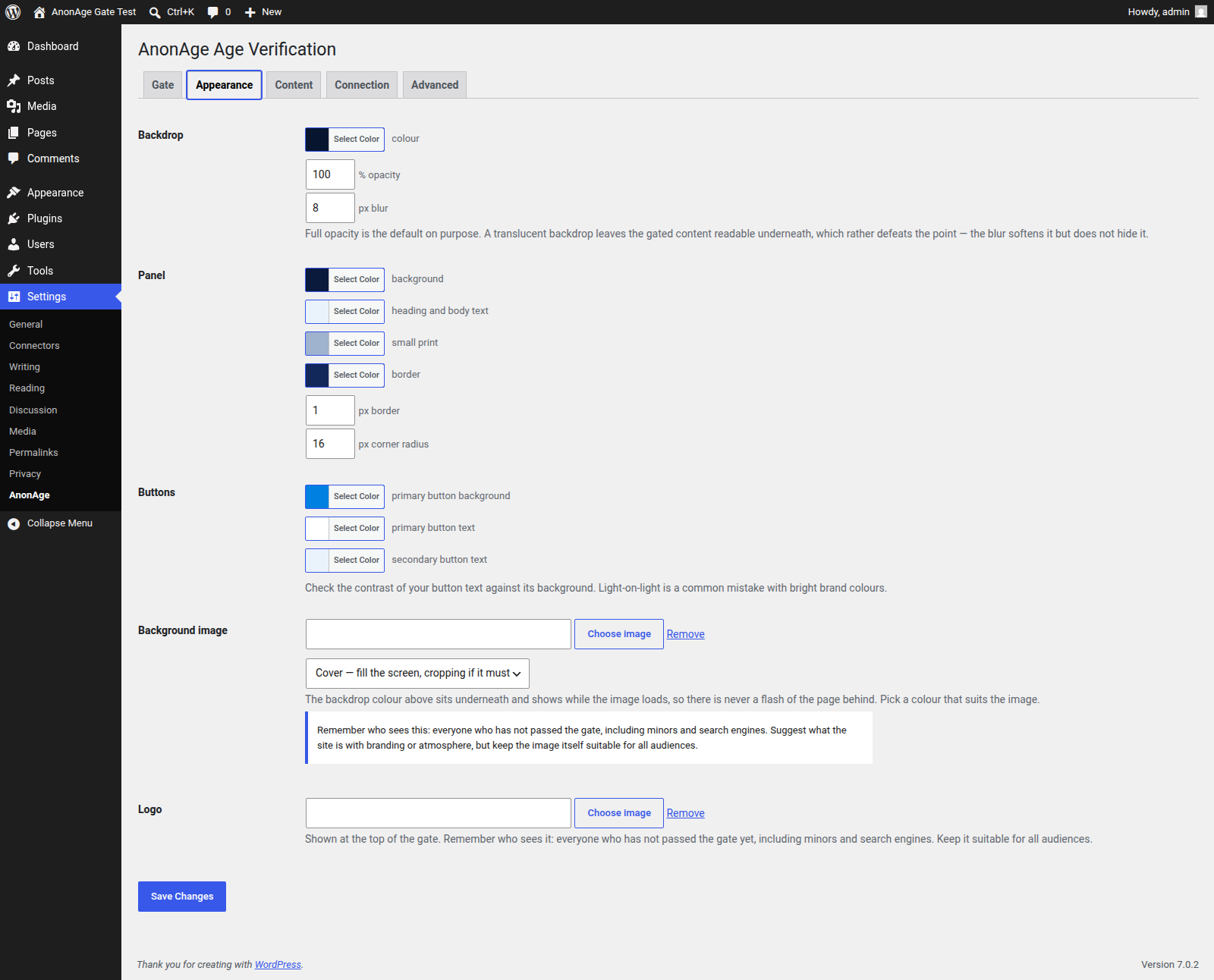
Task: Focus the Logo URL field
Action: click(x=439, y=813)
